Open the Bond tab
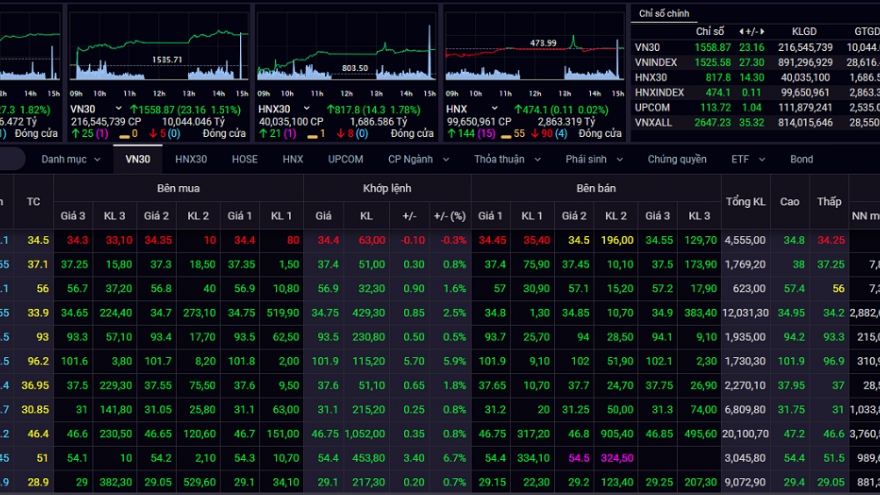Image resolution: width=880 pixels, height=495 pixels. point(801,159)
